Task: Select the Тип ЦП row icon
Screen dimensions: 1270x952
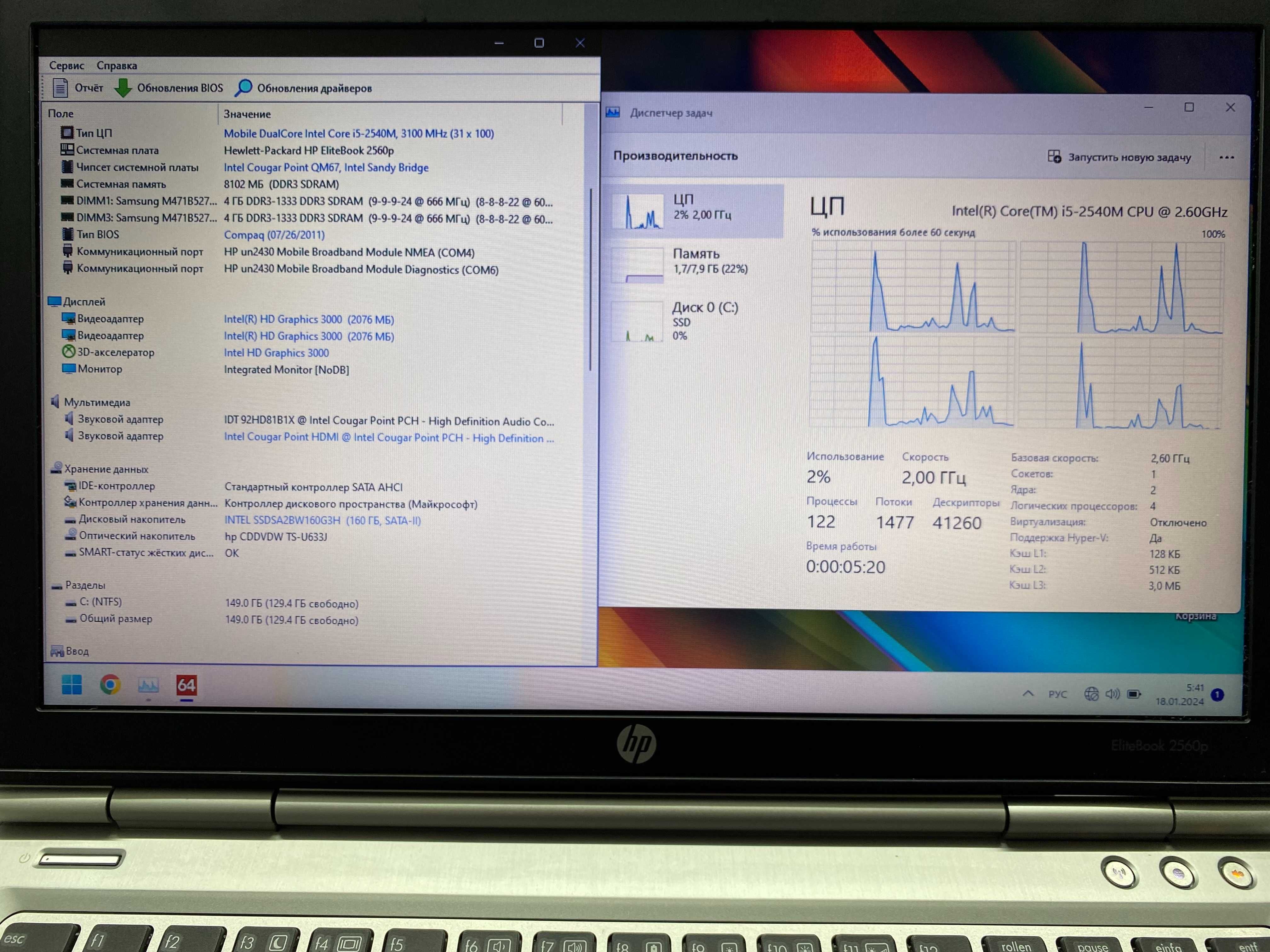Action: tap(67, 133)
